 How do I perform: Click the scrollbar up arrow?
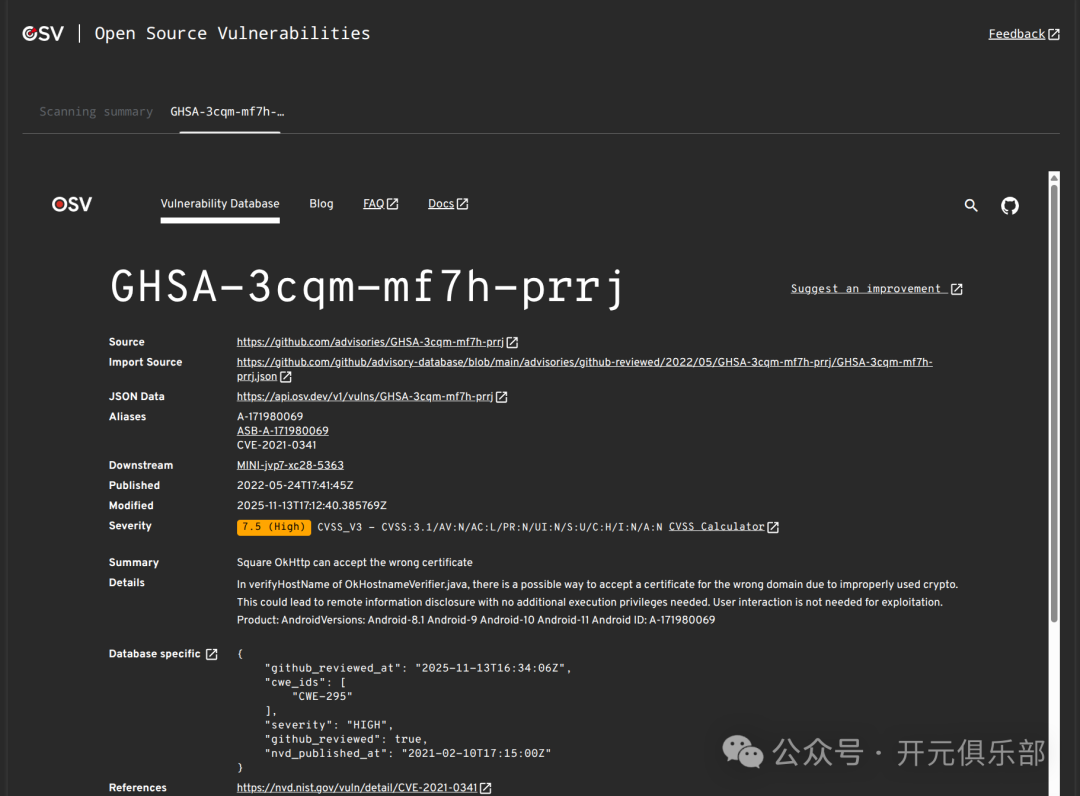(1054, 178)
